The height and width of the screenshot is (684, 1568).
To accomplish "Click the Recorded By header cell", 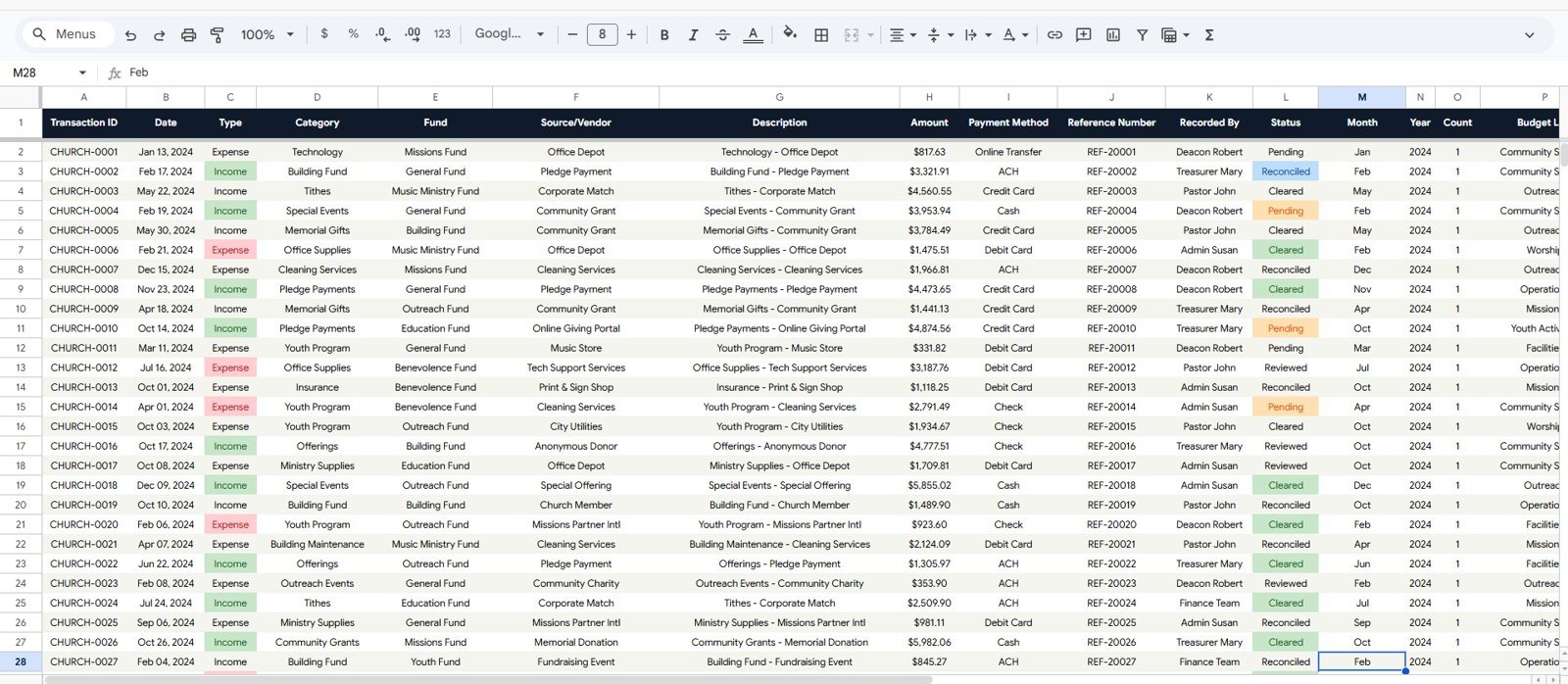I will coord(1209,122).
